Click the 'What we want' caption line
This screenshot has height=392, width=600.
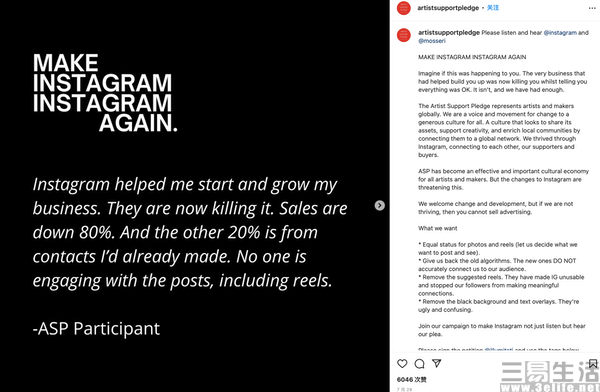coord(437,228)
